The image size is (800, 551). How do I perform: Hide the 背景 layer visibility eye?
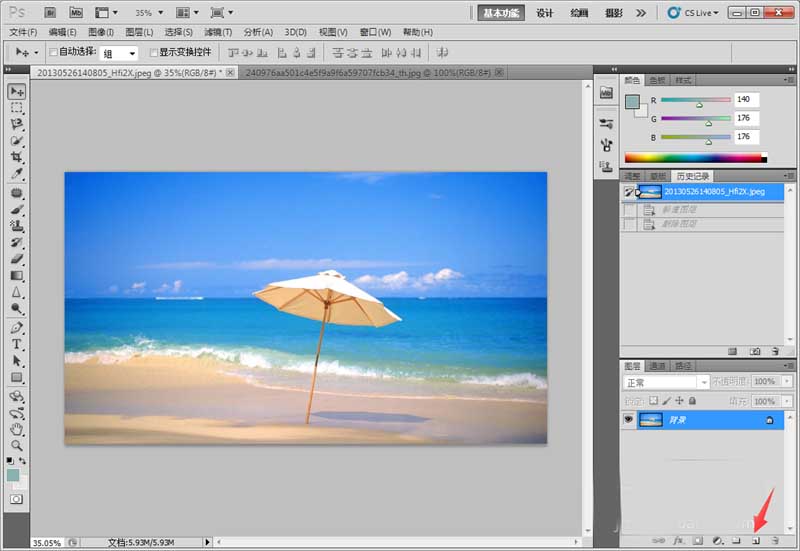tap(629, 419)
